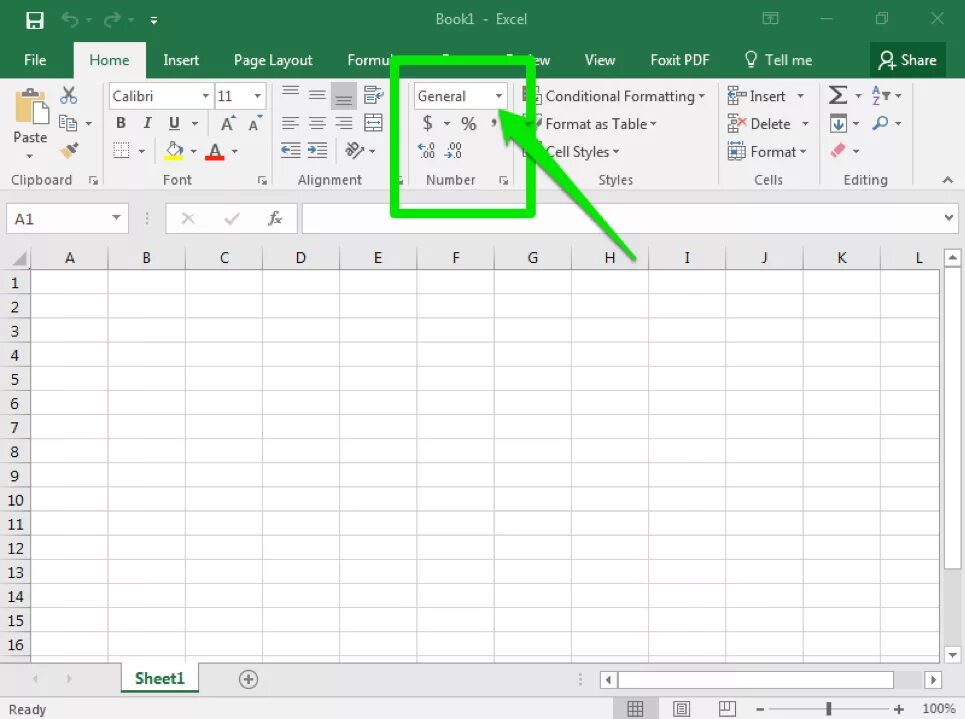Expand the formula bar
The image size is (965, 719).
[948, 217]
